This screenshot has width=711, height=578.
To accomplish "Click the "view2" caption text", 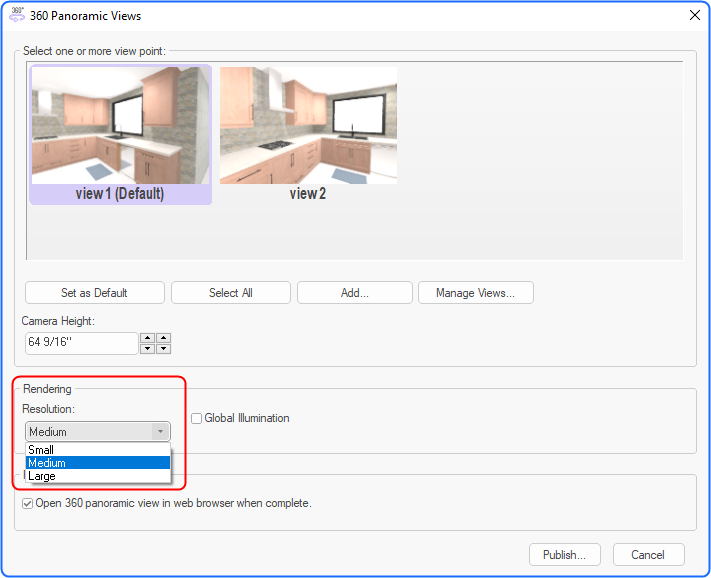I will point(308,194).
